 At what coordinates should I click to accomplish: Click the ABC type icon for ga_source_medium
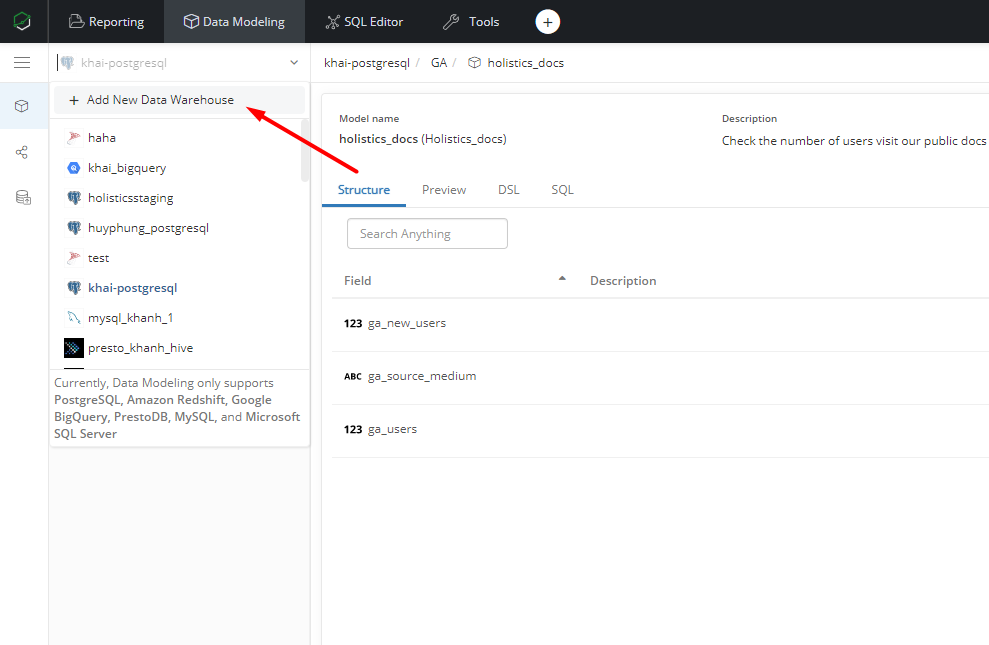click(353, 376)
